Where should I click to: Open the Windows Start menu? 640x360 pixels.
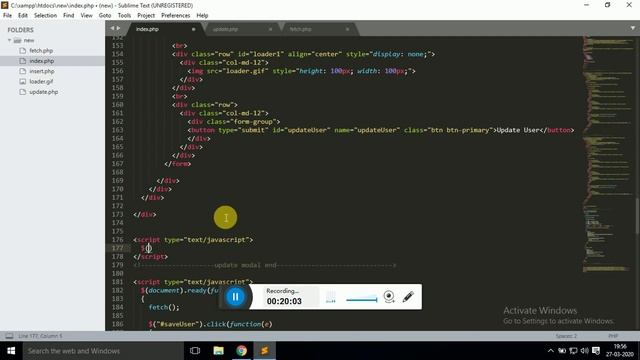coord(11,351)
